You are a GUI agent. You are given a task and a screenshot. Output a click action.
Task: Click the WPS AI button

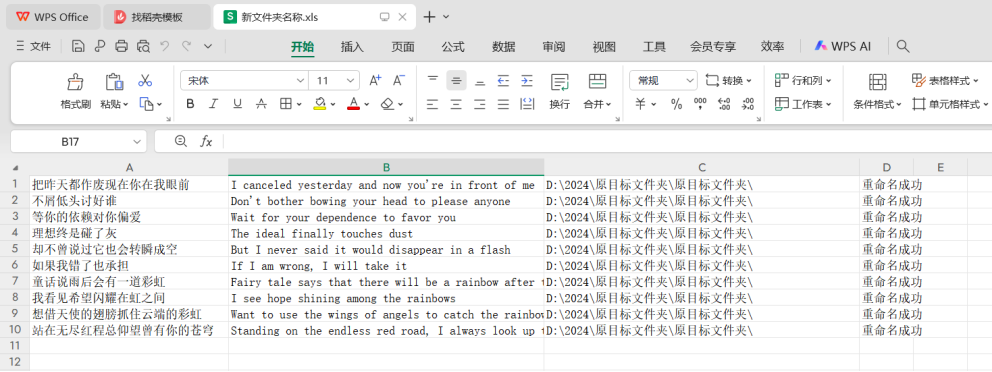(842, 46)
